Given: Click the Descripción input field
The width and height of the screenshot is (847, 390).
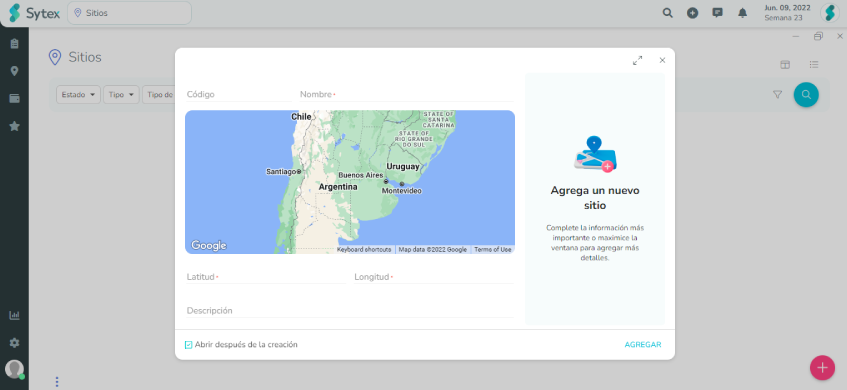Looking at the screenshot, I should [x=350, y=311].
